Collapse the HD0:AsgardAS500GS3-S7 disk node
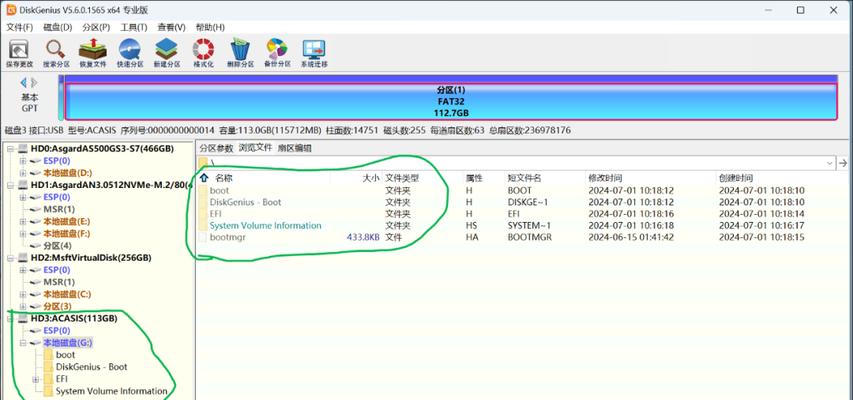Screen dimensions: 853x400 (10, 149)
